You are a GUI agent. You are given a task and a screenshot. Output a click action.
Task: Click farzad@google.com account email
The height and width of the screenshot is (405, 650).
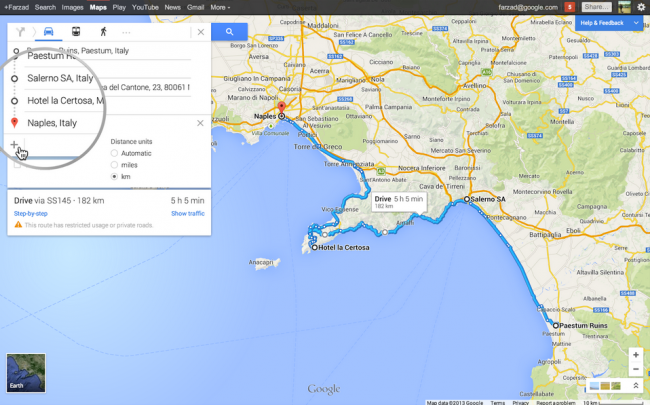(x=528, y=7)
